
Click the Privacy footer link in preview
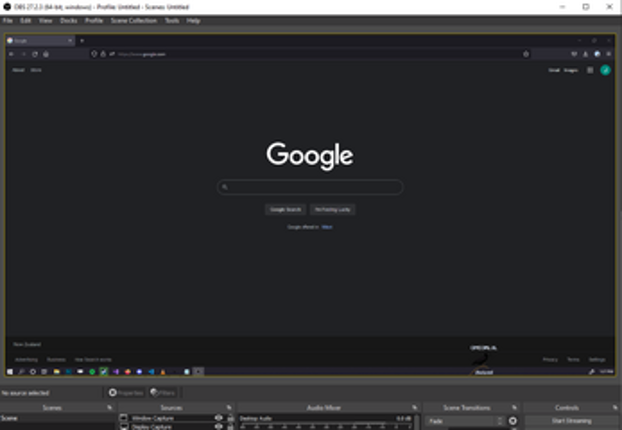(x=550, y=359)
